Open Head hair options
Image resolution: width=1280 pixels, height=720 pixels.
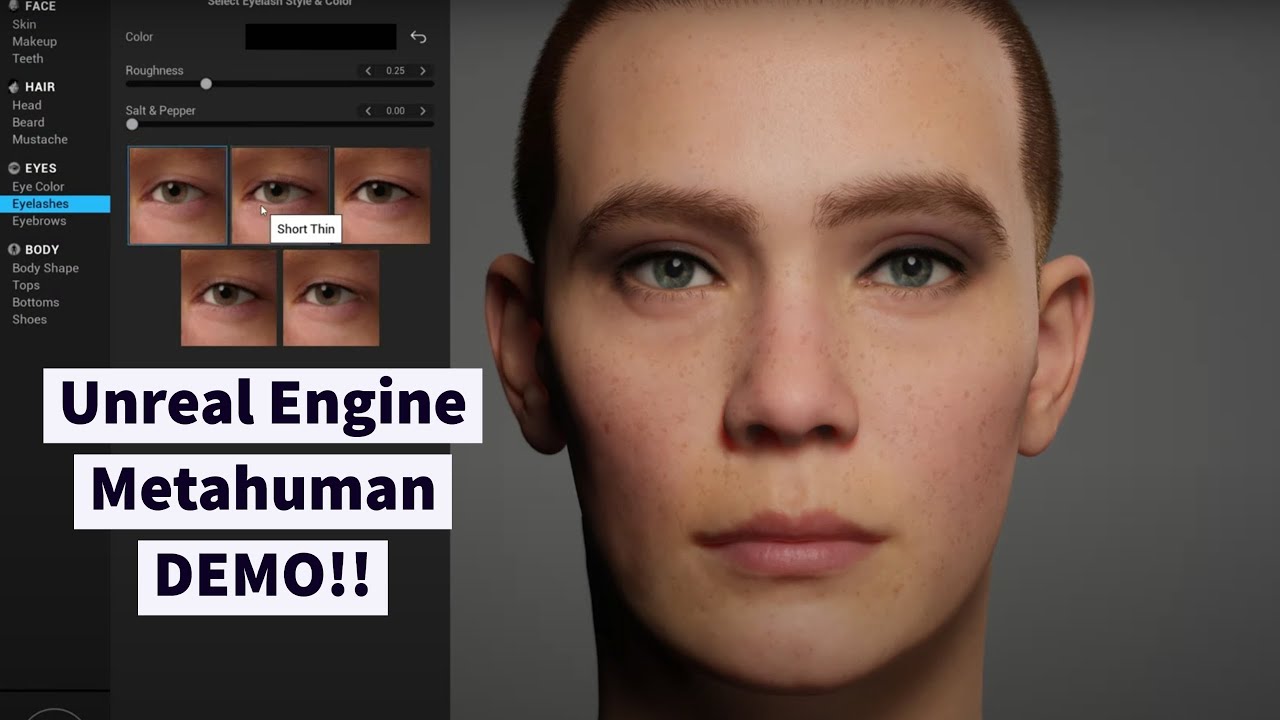27,105
